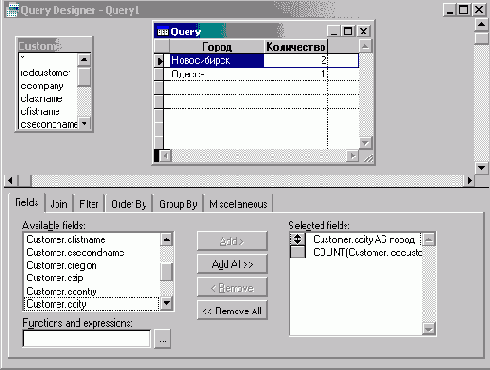Image resolution: width=490 pixels, height=370 pixels.
Task: Click the Available fields scrollbar thumb
Action: tap(166, 272)
